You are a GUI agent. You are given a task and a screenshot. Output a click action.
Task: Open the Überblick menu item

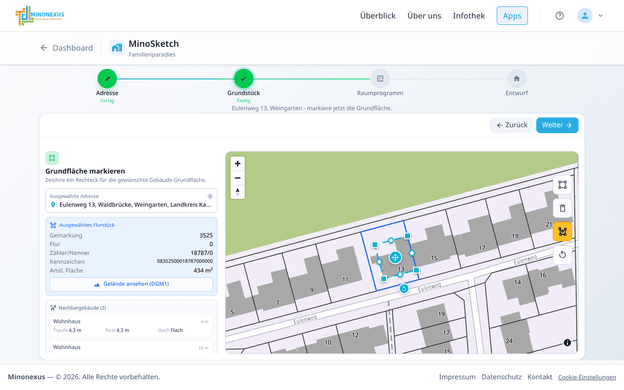coord(378,16)
